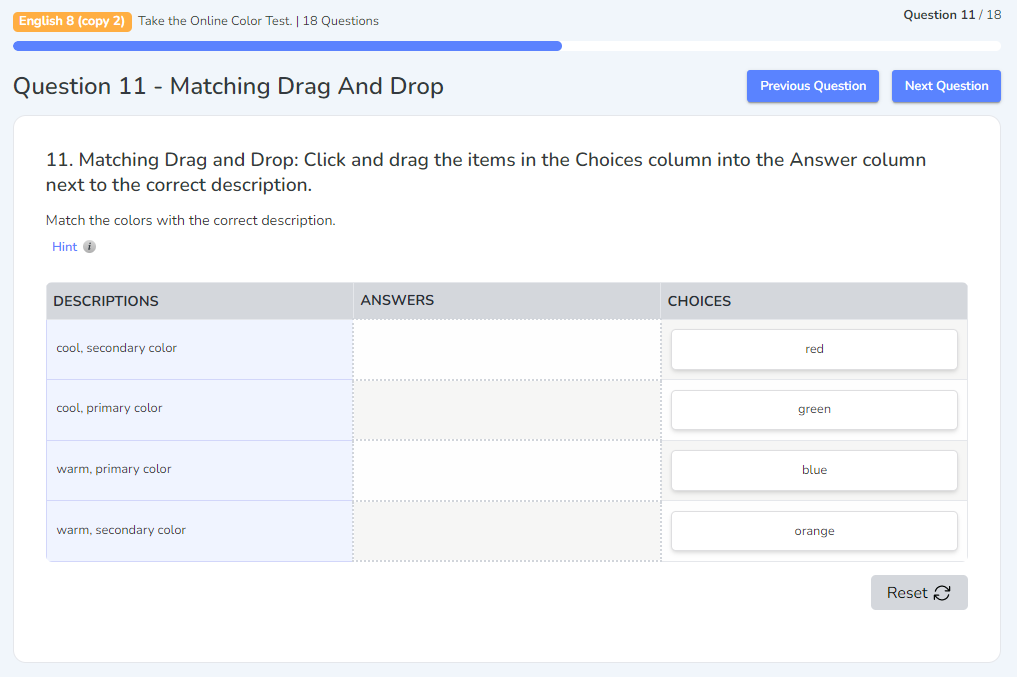Viewport: 1017px width, 677px height.
Task: Click the quiz progress bar
Action: click(507, 46)
